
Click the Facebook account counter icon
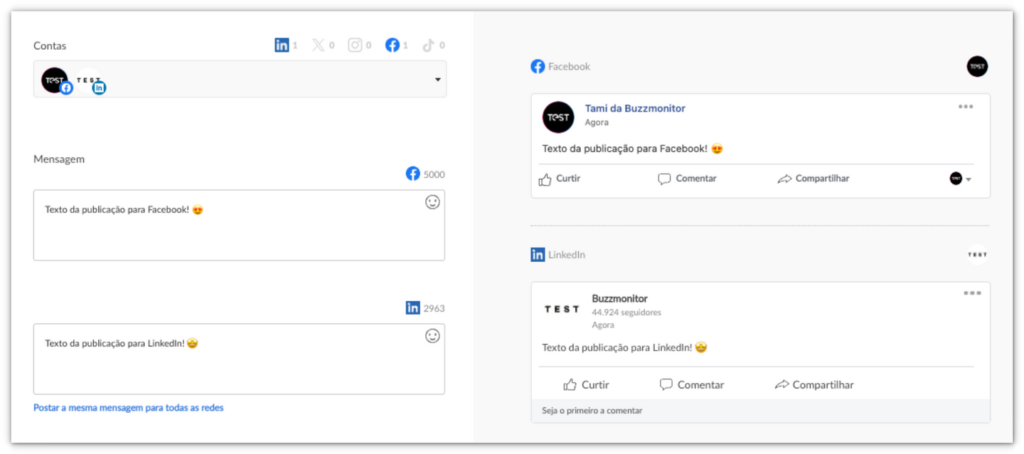392,45
